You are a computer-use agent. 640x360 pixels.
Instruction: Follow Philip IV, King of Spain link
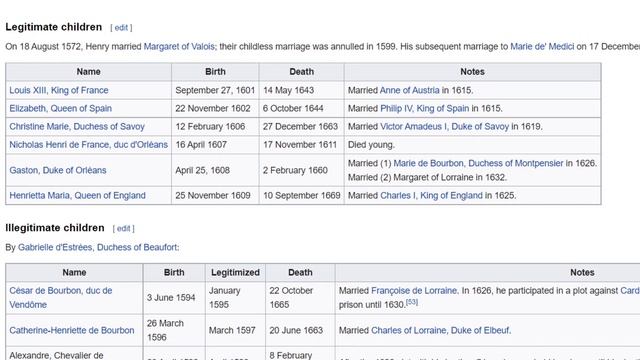424,109
